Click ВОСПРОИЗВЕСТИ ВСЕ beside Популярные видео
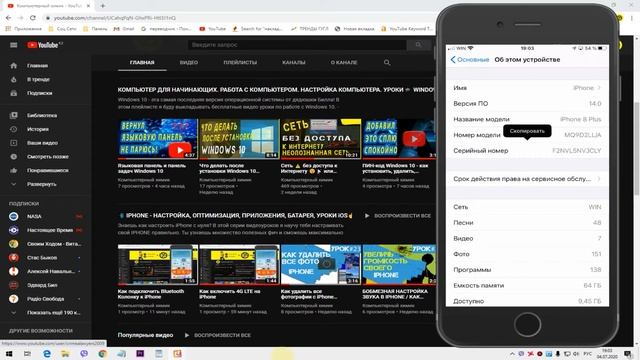 pyautogui.click(x=218, y=335)
